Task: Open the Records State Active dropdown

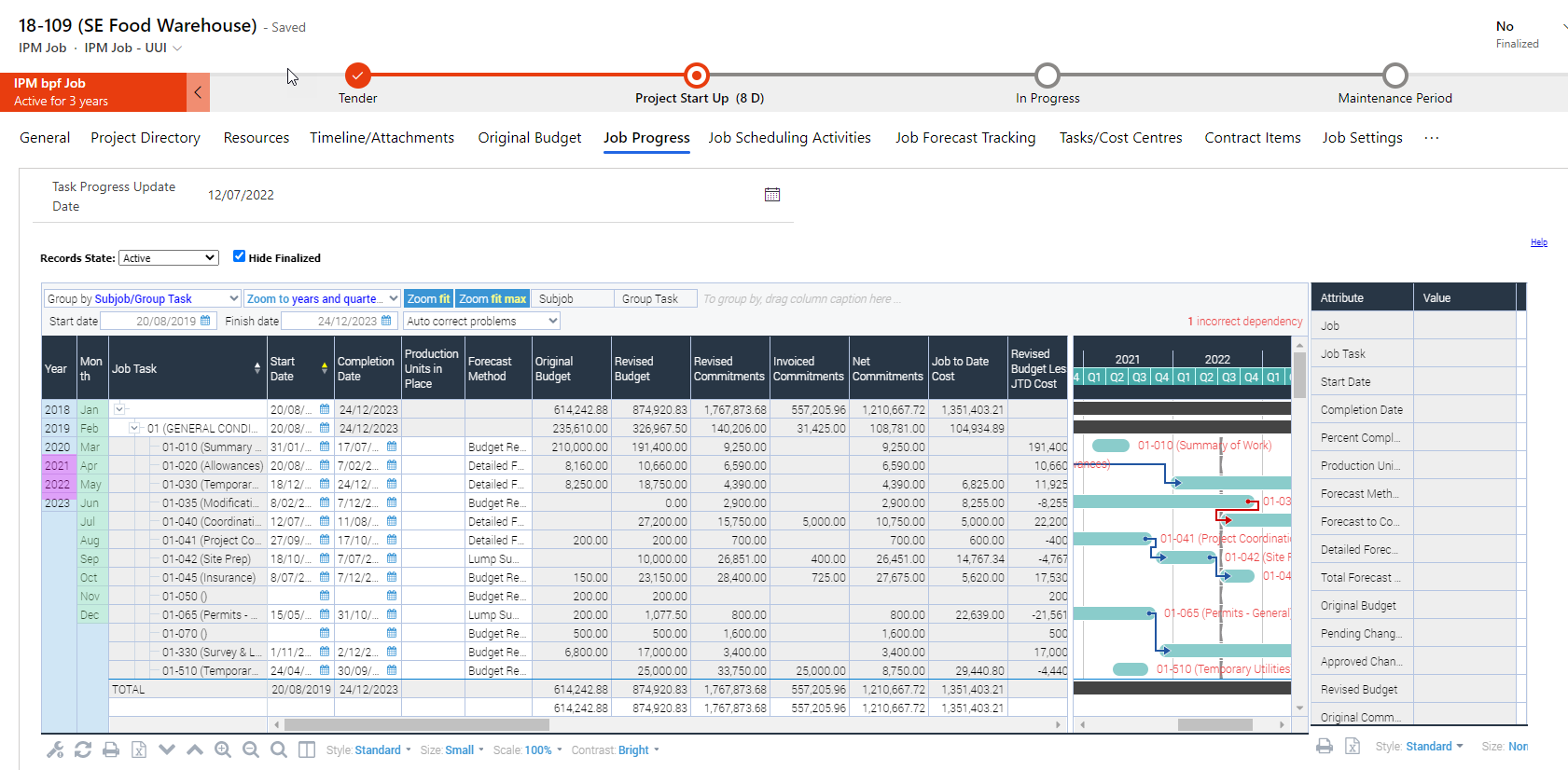Action: [169, 258]
